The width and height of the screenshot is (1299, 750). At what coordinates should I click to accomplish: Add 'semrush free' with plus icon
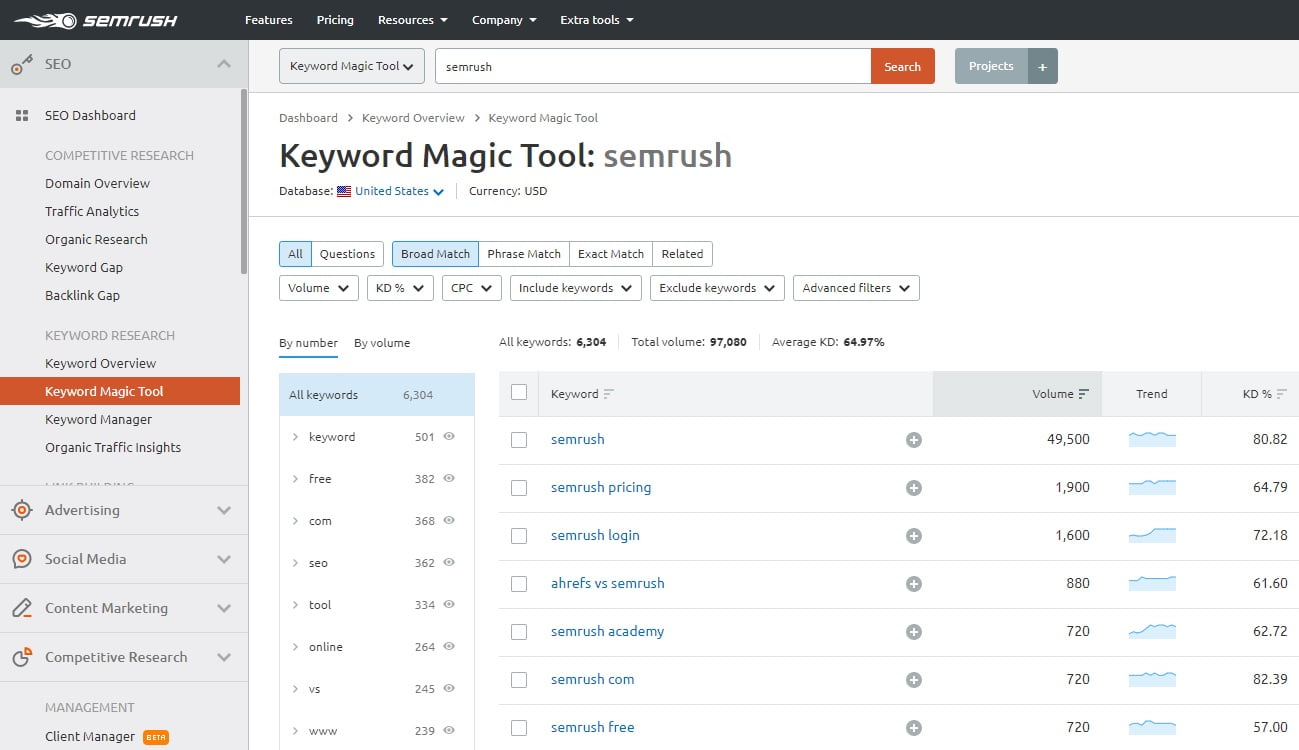click(x=913, y=728)
